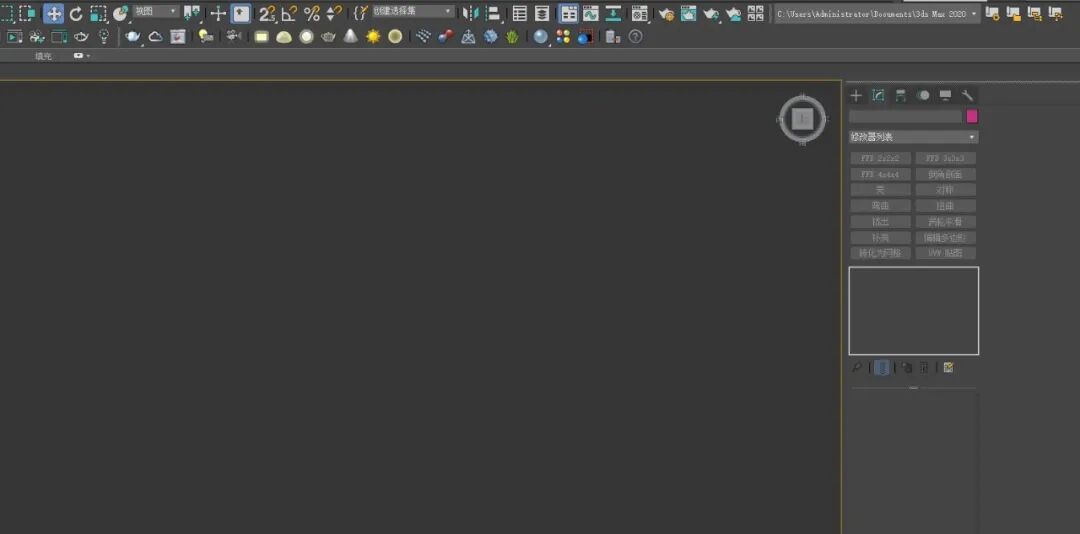Toggle the spinner snap button

334,13
